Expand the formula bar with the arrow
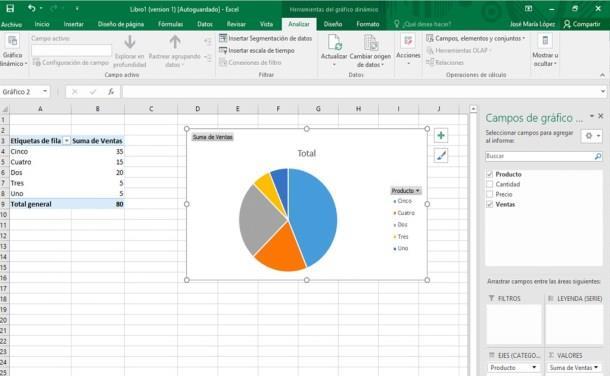Viewport: 610px width, 376px height. pyautogui.click(x=603, y=92)
